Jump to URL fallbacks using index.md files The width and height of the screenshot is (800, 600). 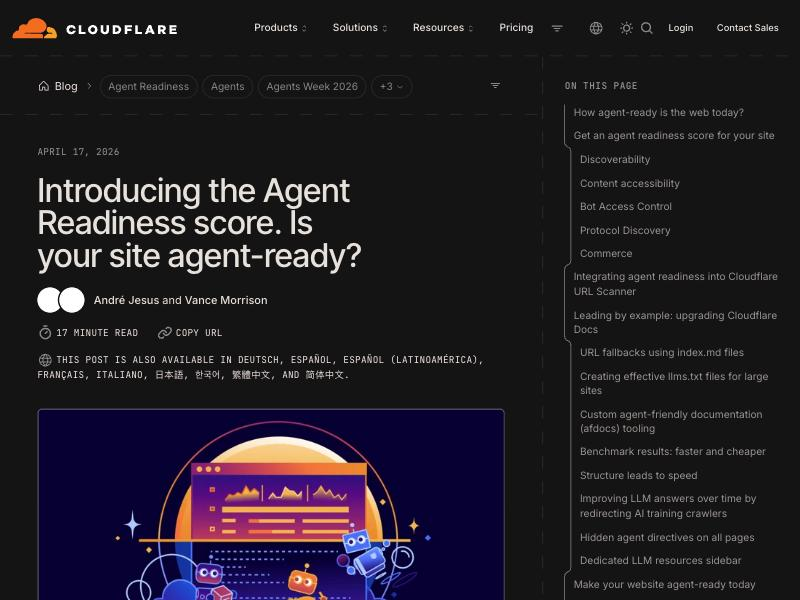pos(662,352)
